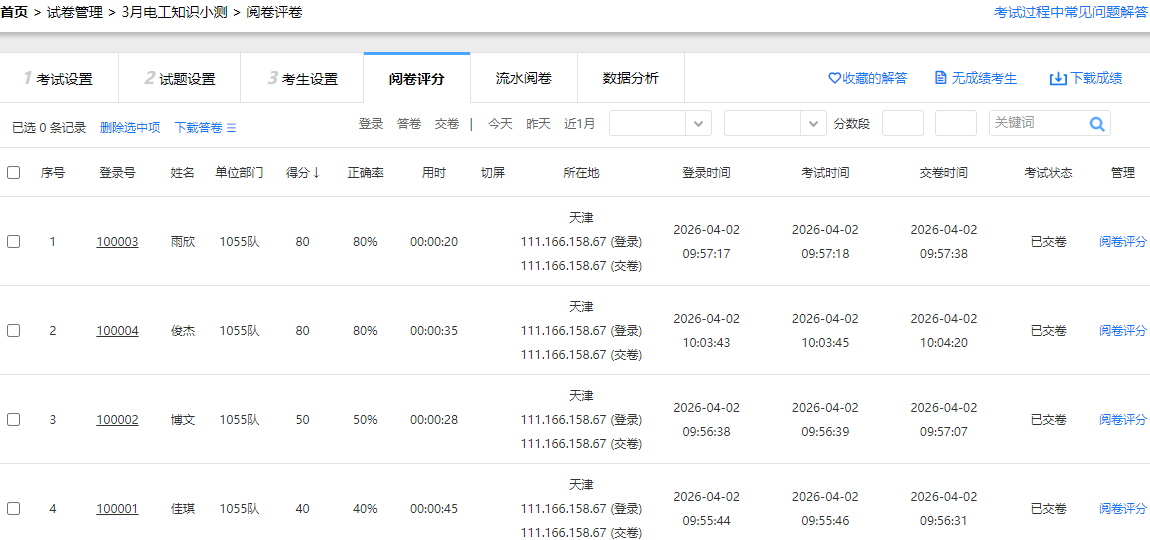Click the 40% accuracy cell
This screenshot has height=540, width=1150.
(x=365, y=508)
